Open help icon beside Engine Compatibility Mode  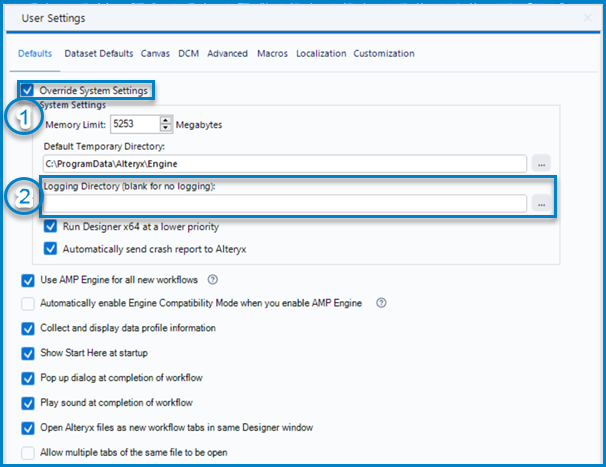click(381, 303)
